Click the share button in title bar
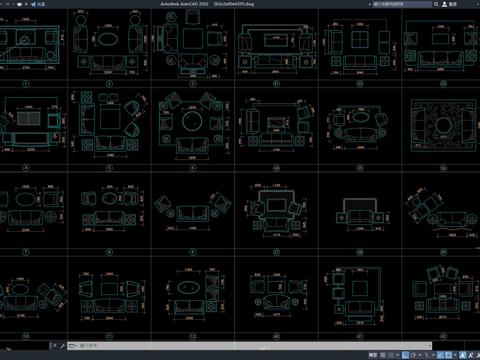This screenshot has width=480, height=360. [x=38, y=4]
